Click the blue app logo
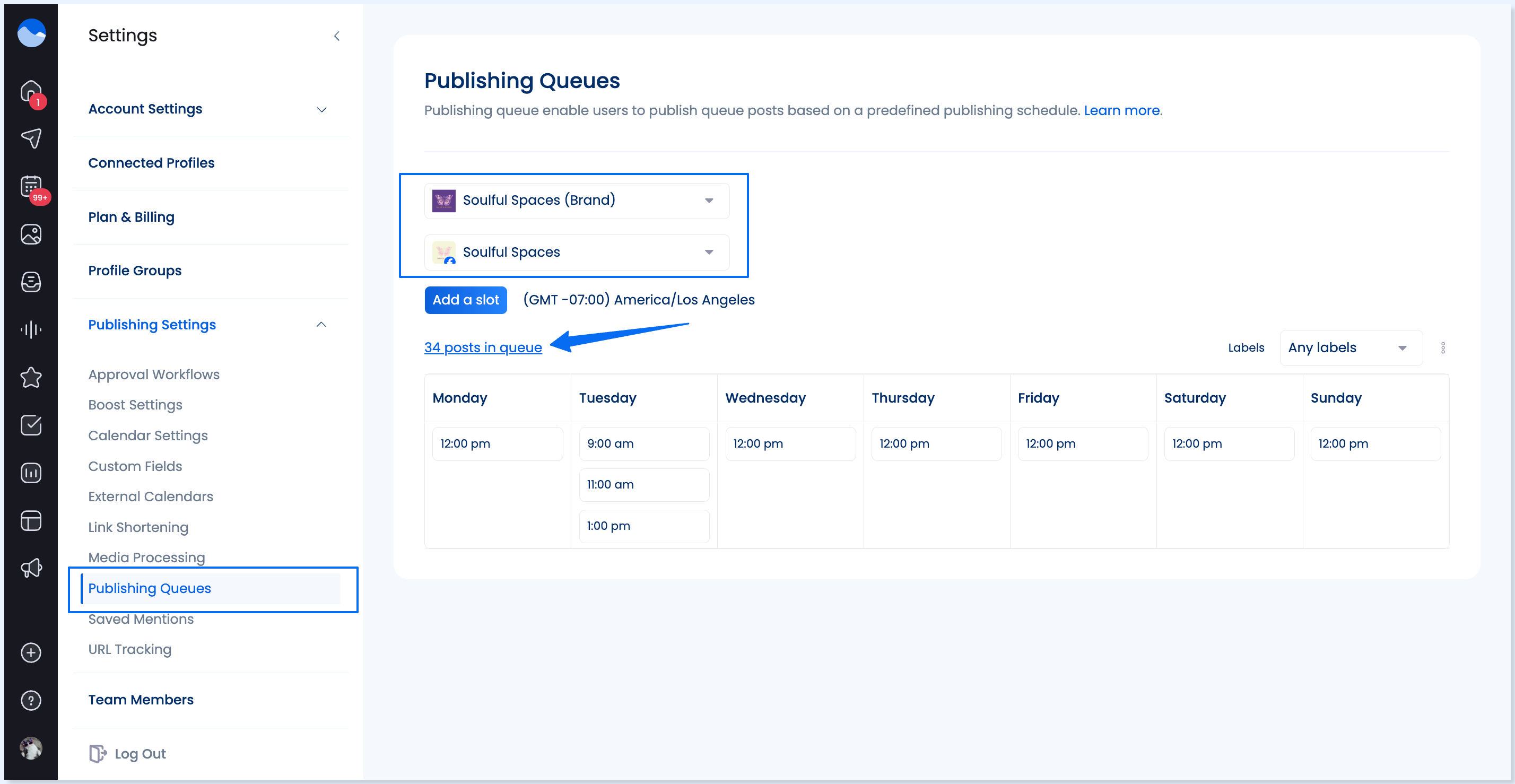The height and width of the screenshot is (784, 1515). (x=31, y=33)
